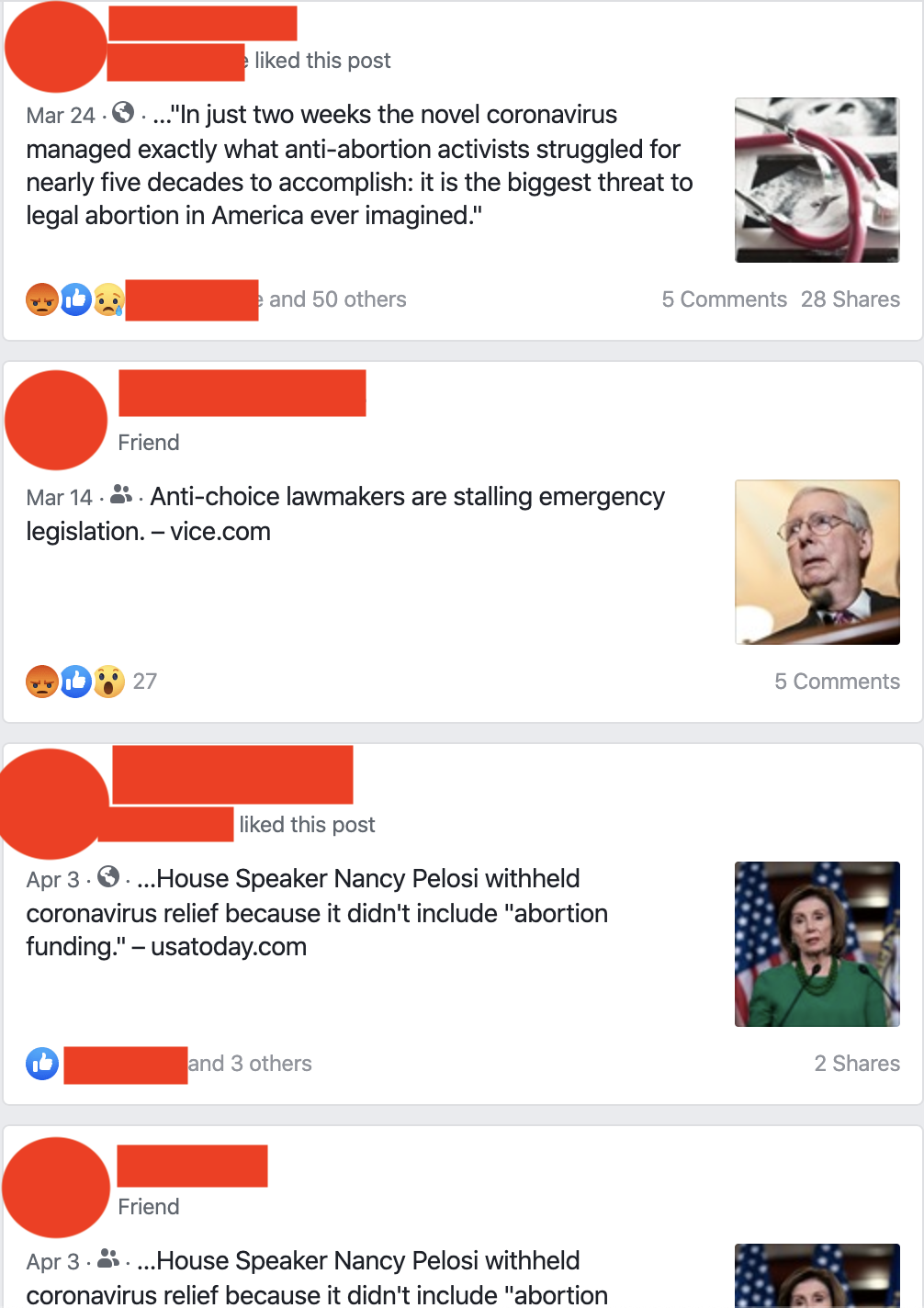Click the public globe icon beside Mar 24
The width and height of the screenshot is (924, 1308).
(x=123, y=113)
